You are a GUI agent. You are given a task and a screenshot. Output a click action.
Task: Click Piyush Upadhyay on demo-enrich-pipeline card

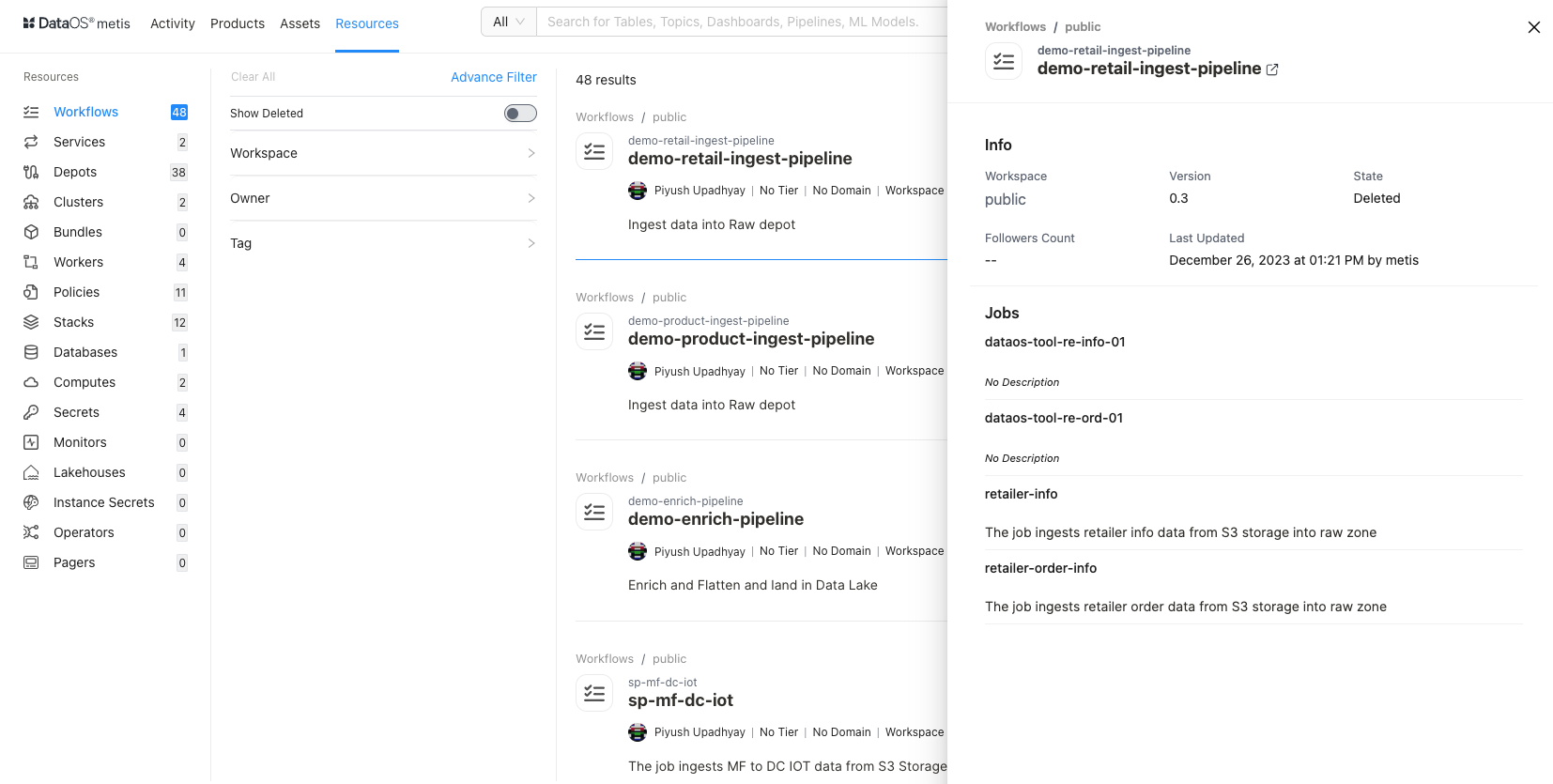click(x=700, y=551)
